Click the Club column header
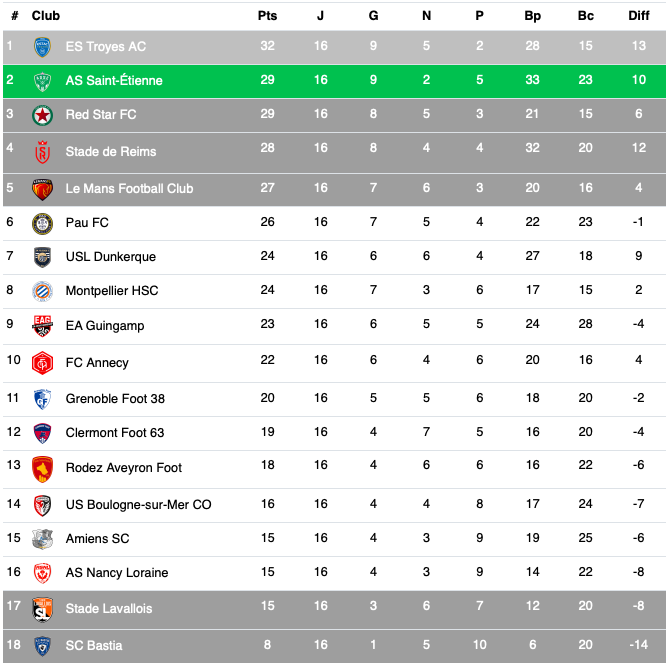 coord(46,16)
